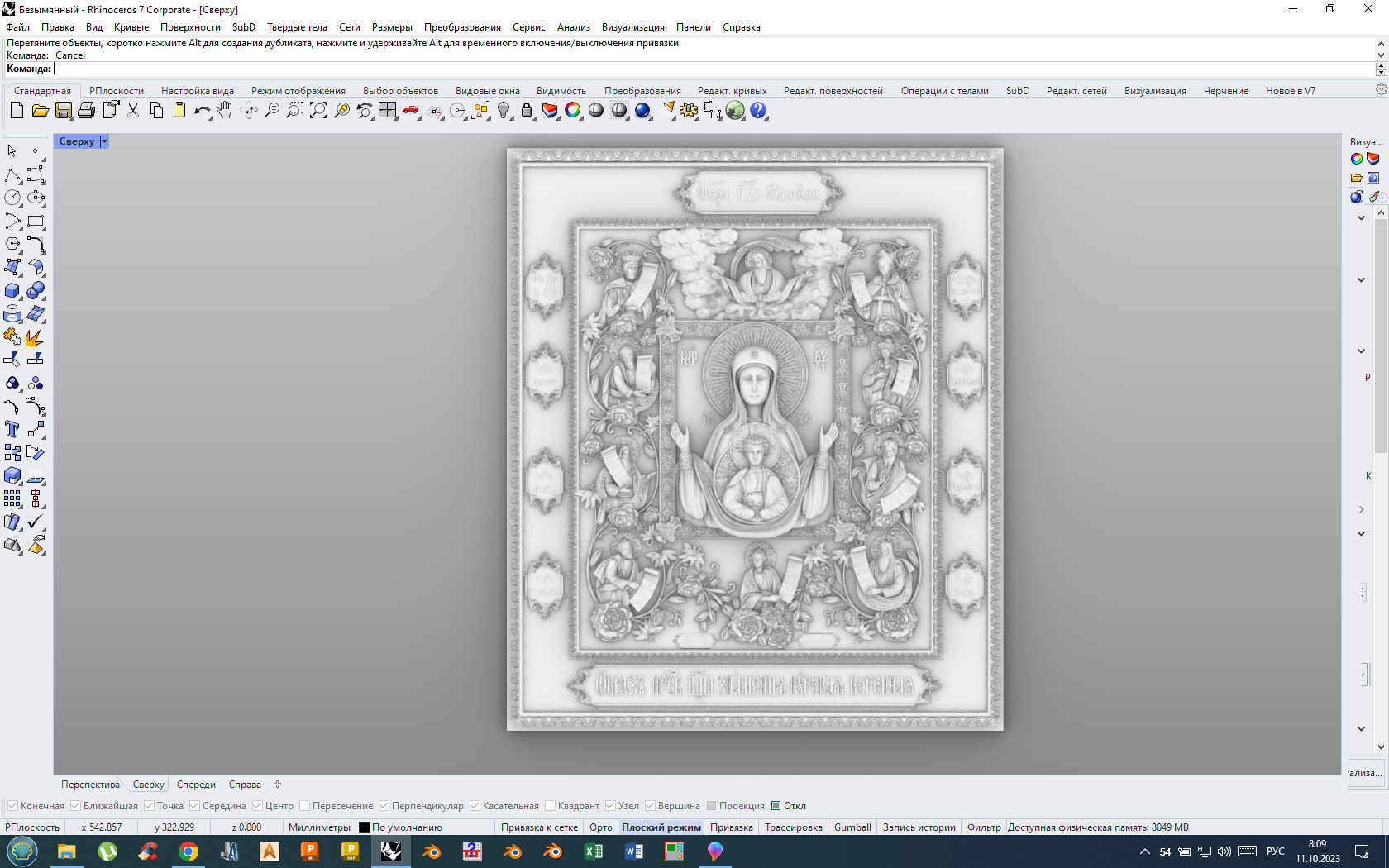This screenshot has width=1389, height=868.
Task: Lock objects with padlock icon
Action: (527, 110)
